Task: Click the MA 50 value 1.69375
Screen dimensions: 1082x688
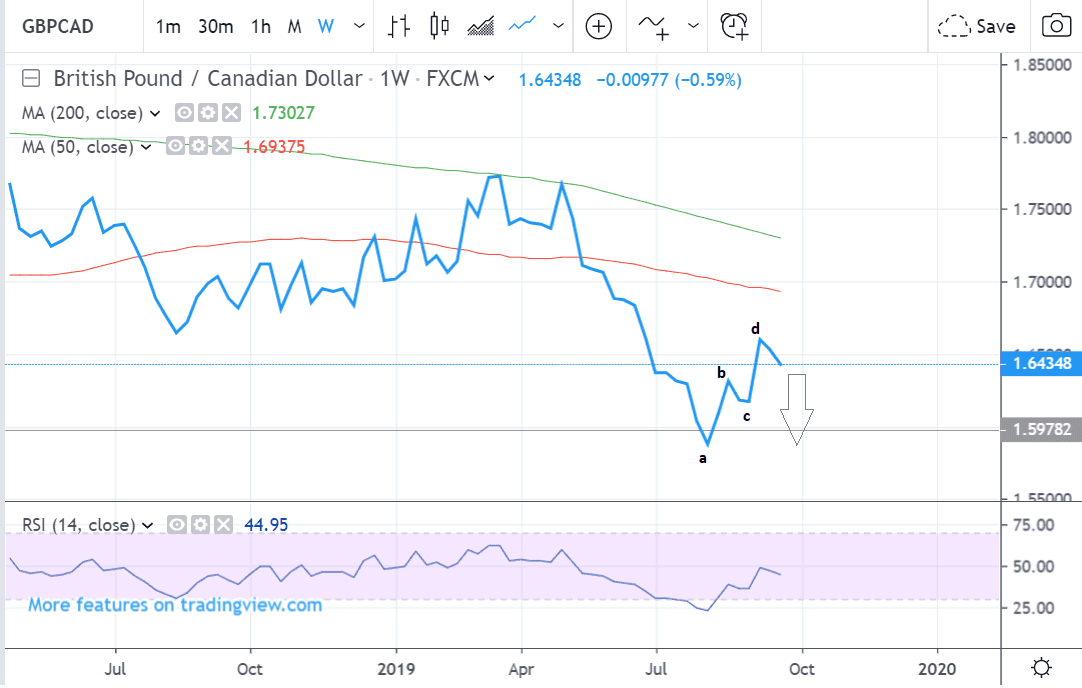Action: pos(274,147)
